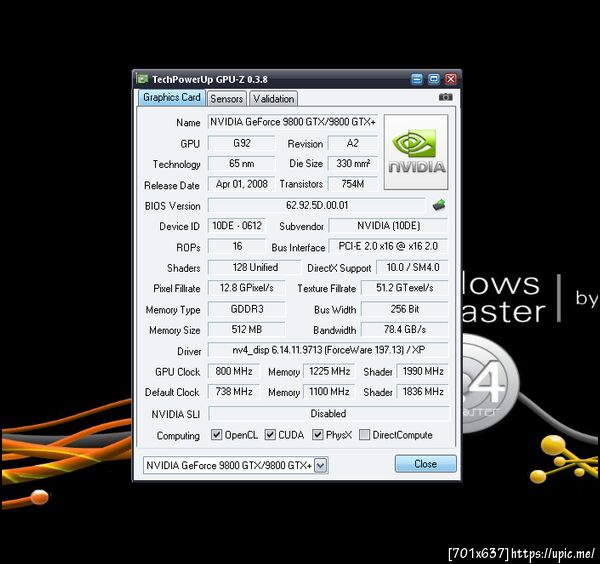Viewport: 600px width, 564px height.
Task: Click the GPU Clock field 800 MHz
Action: (233, 371)
